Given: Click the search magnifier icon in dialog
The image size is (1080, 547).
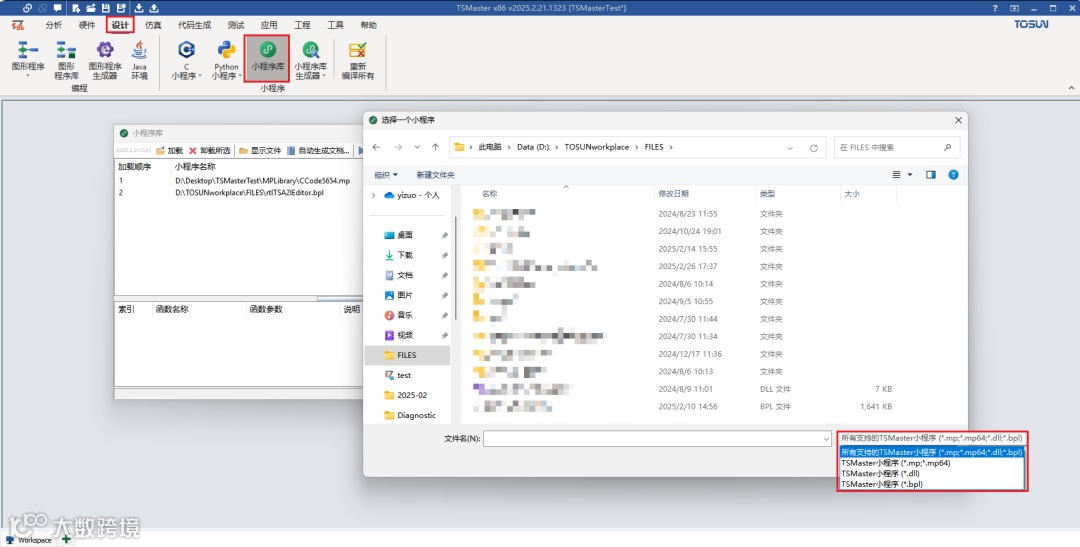Looking at the screenshot, I should [947, 147].
